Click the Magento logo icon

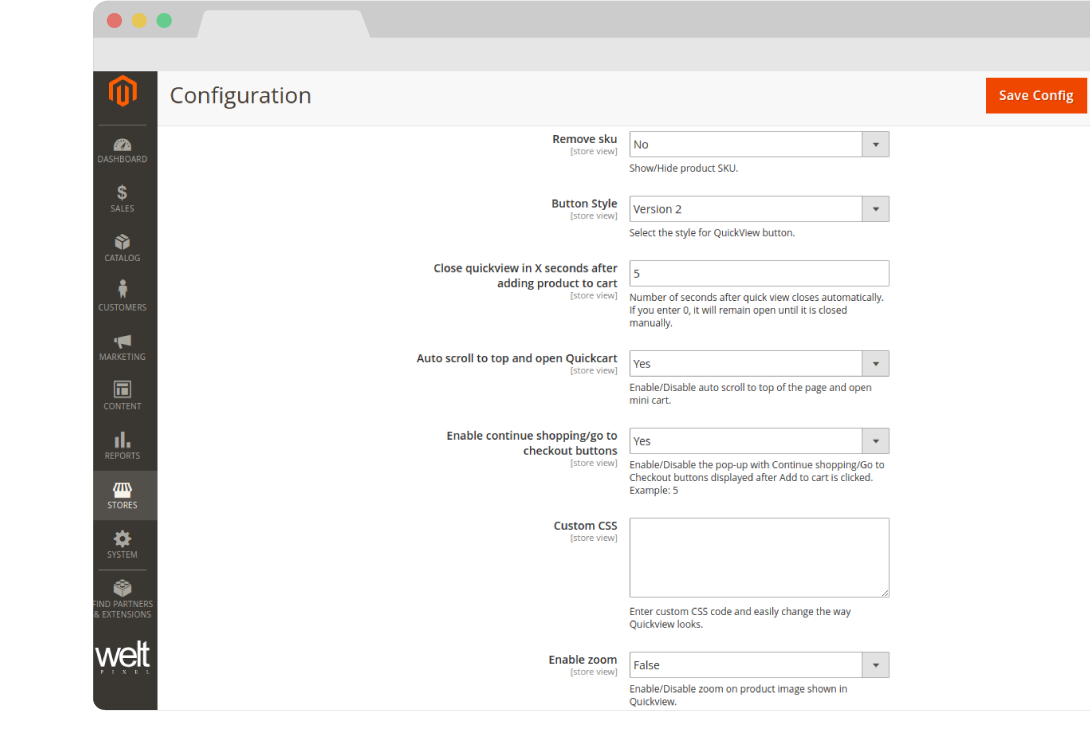[123, 92]
